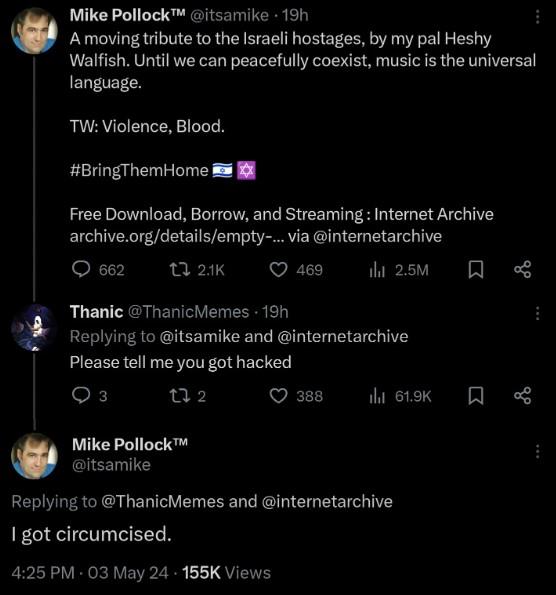
Task: Bookmark Thanic's 'got hacked' reply
Action: tap(476, 396)
